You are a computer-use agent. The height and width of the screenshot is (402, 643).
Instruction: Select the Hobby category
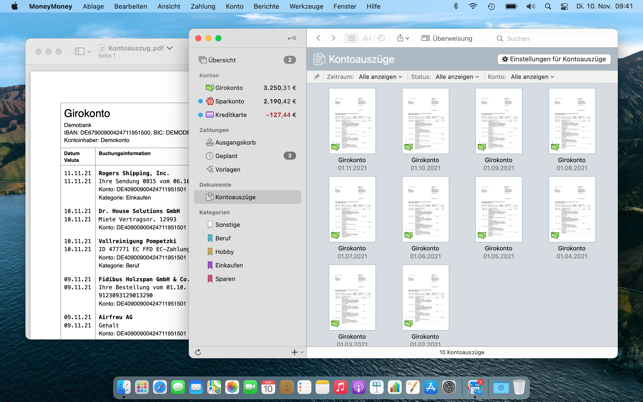coord(247,252)
